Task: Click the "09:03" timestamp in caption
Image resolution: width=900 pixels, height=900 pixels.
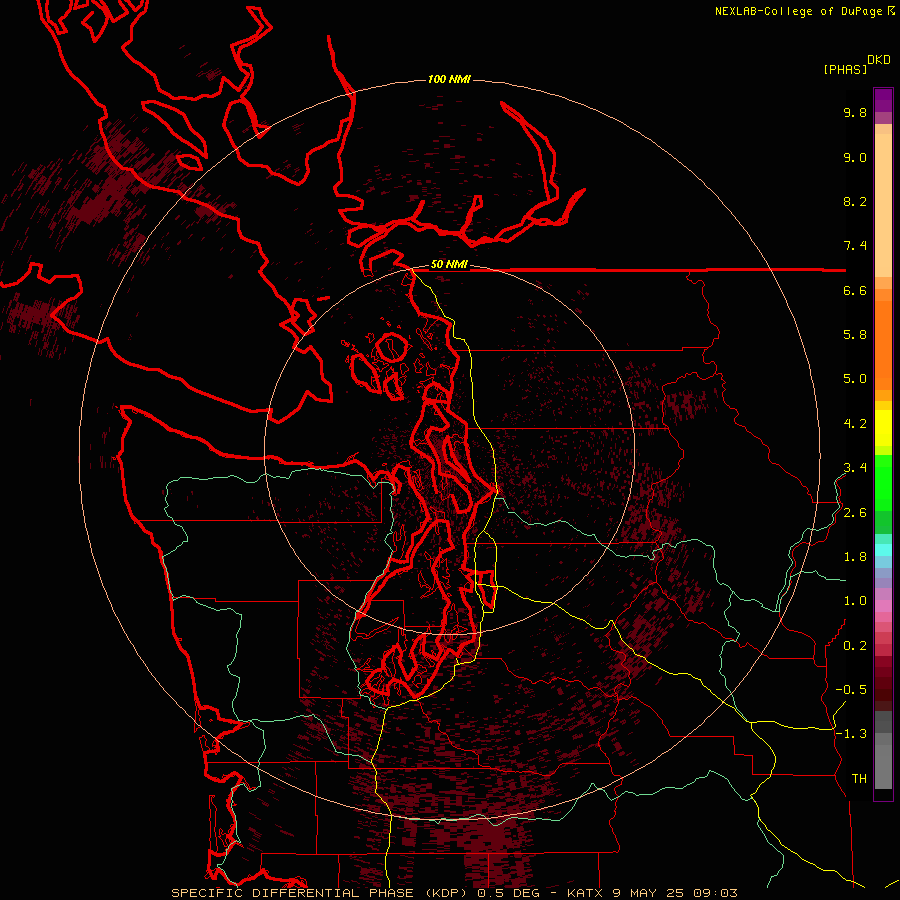Action: pos(716,893)
